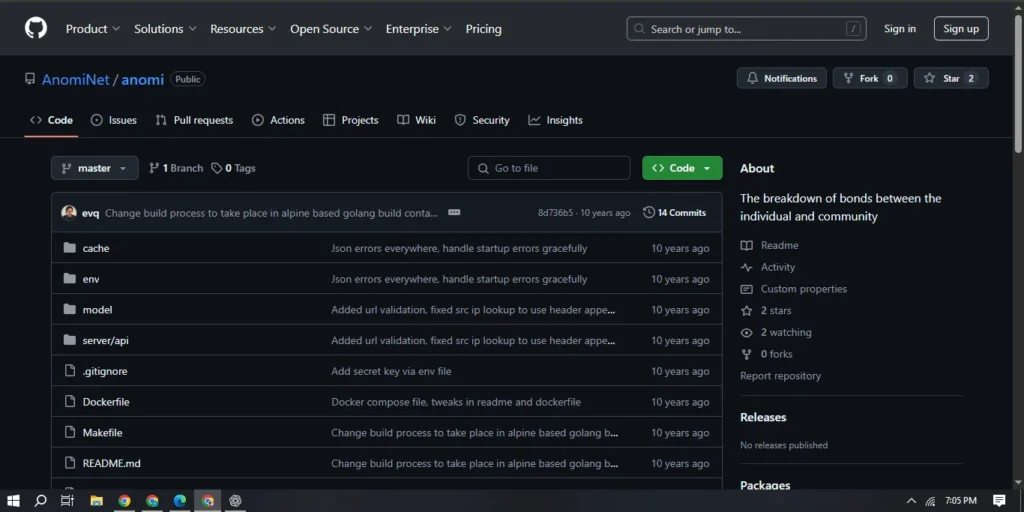Open the Dockerfile file link
The image size is (1024, 512).
click(106, 402)
